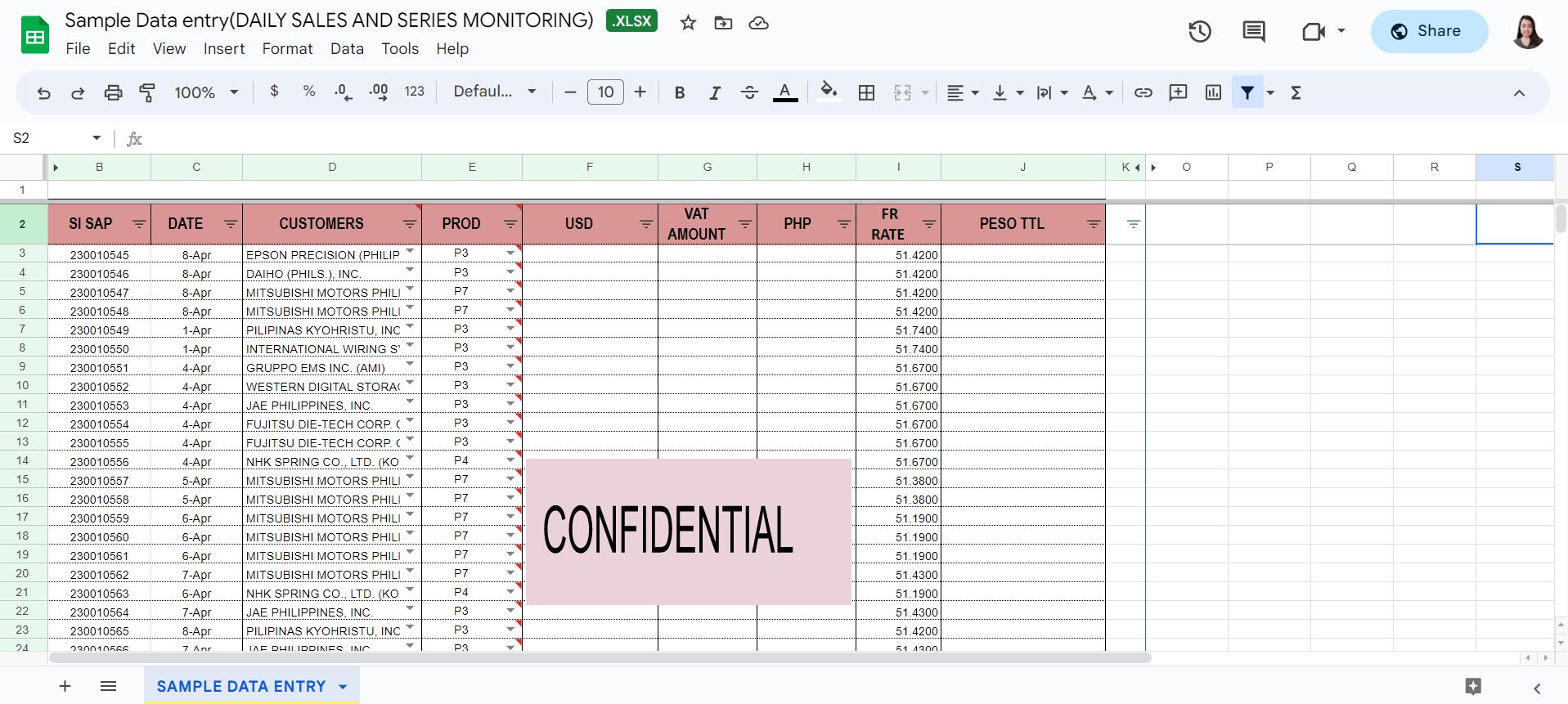This screenshot has height=704, width=1568.
Task: Open zoom level 100% dropdown
Action: (x=206, y=93)
